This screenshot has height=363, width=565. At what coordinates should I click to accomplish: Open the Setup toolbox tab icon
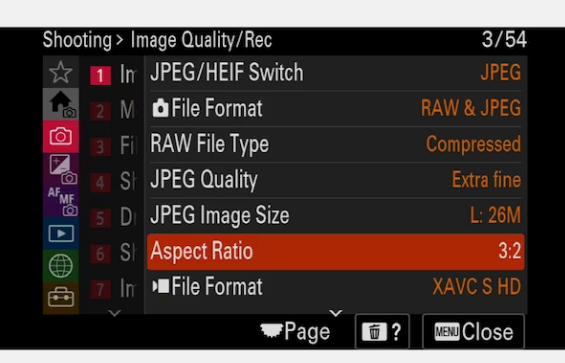61,298
